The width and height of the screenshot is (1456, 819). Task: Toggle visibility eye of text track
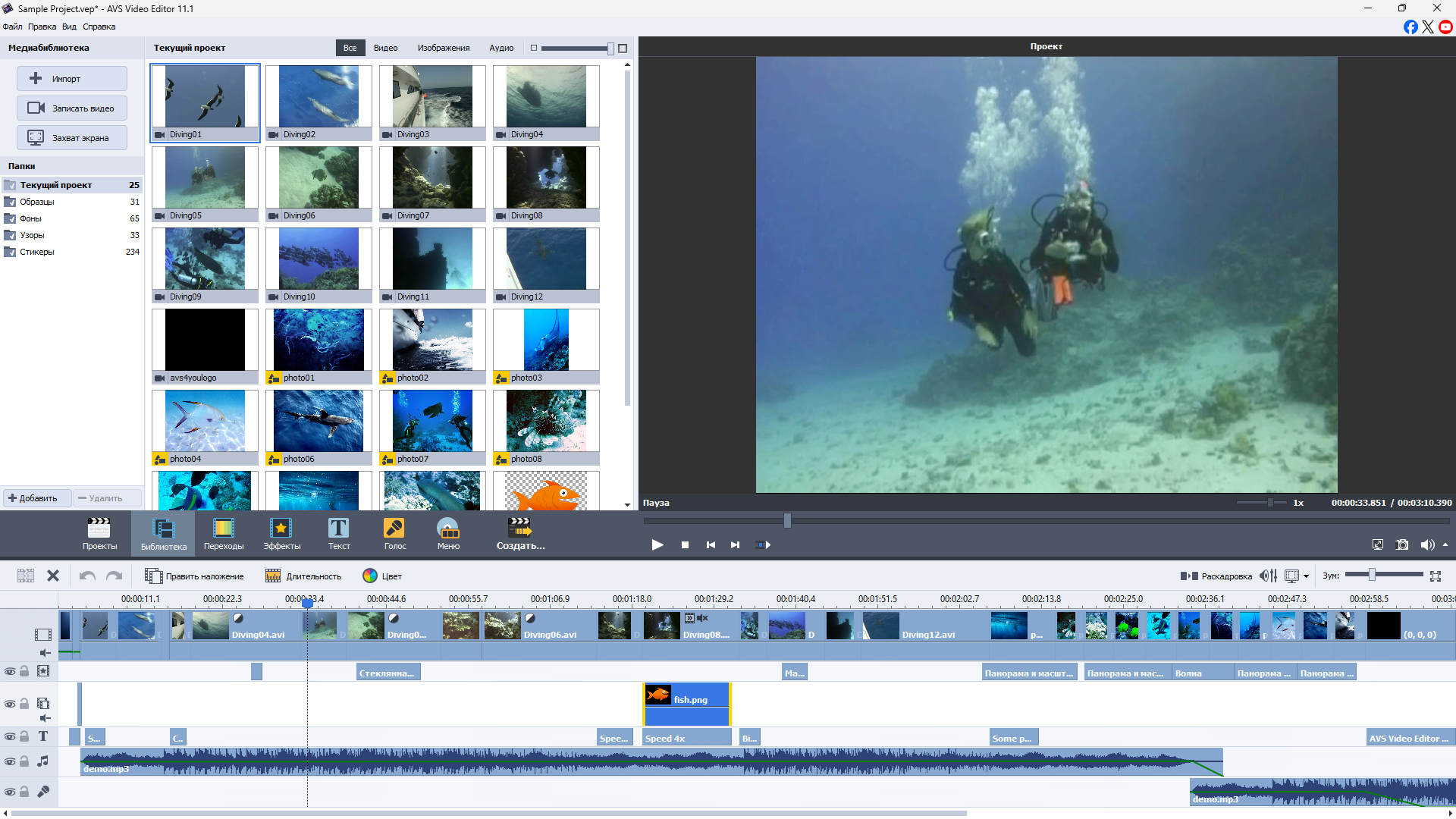[x=10, y=736]
